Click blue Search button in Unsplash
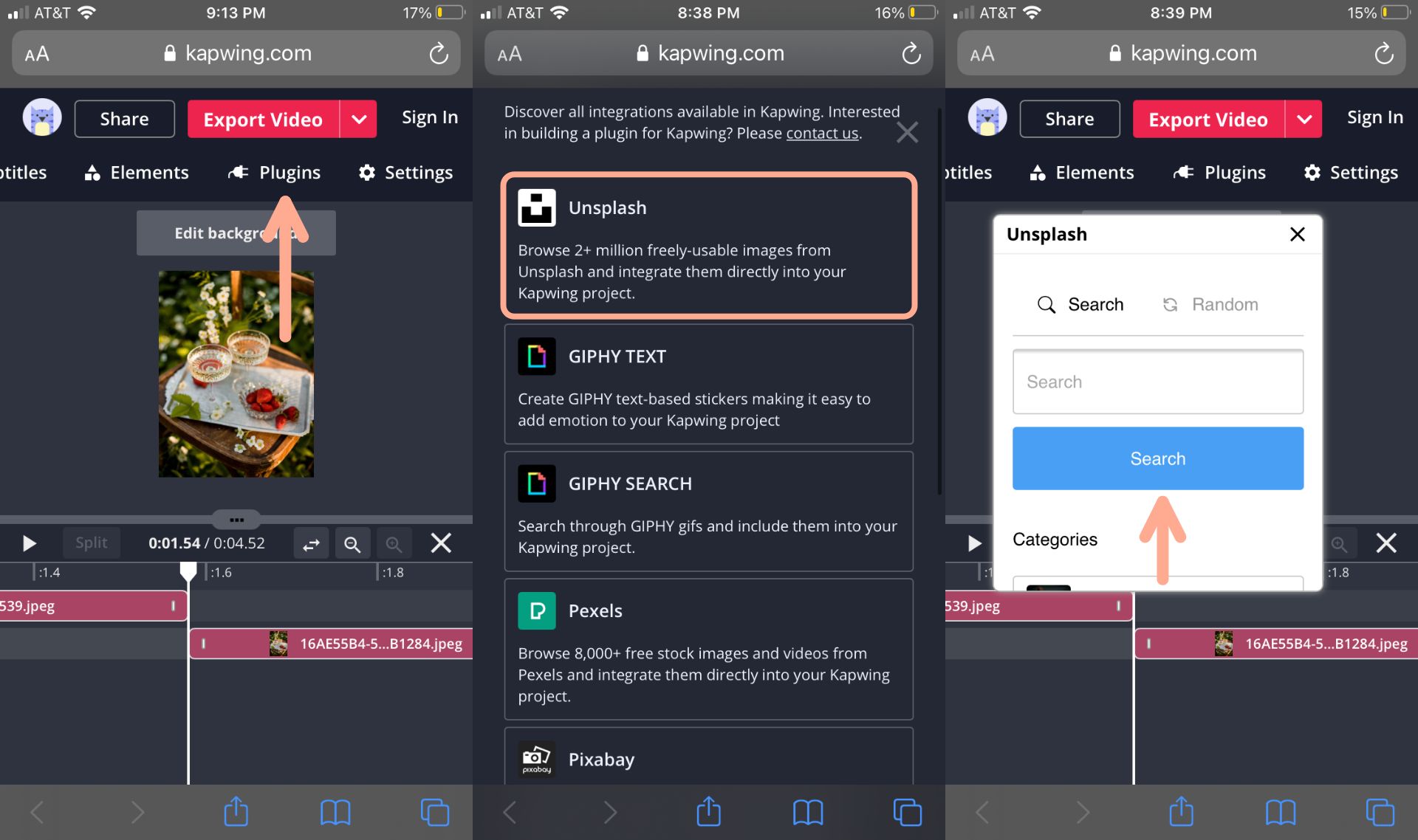Viewport: 1418px width, 840px height. tap(1157, 458)
